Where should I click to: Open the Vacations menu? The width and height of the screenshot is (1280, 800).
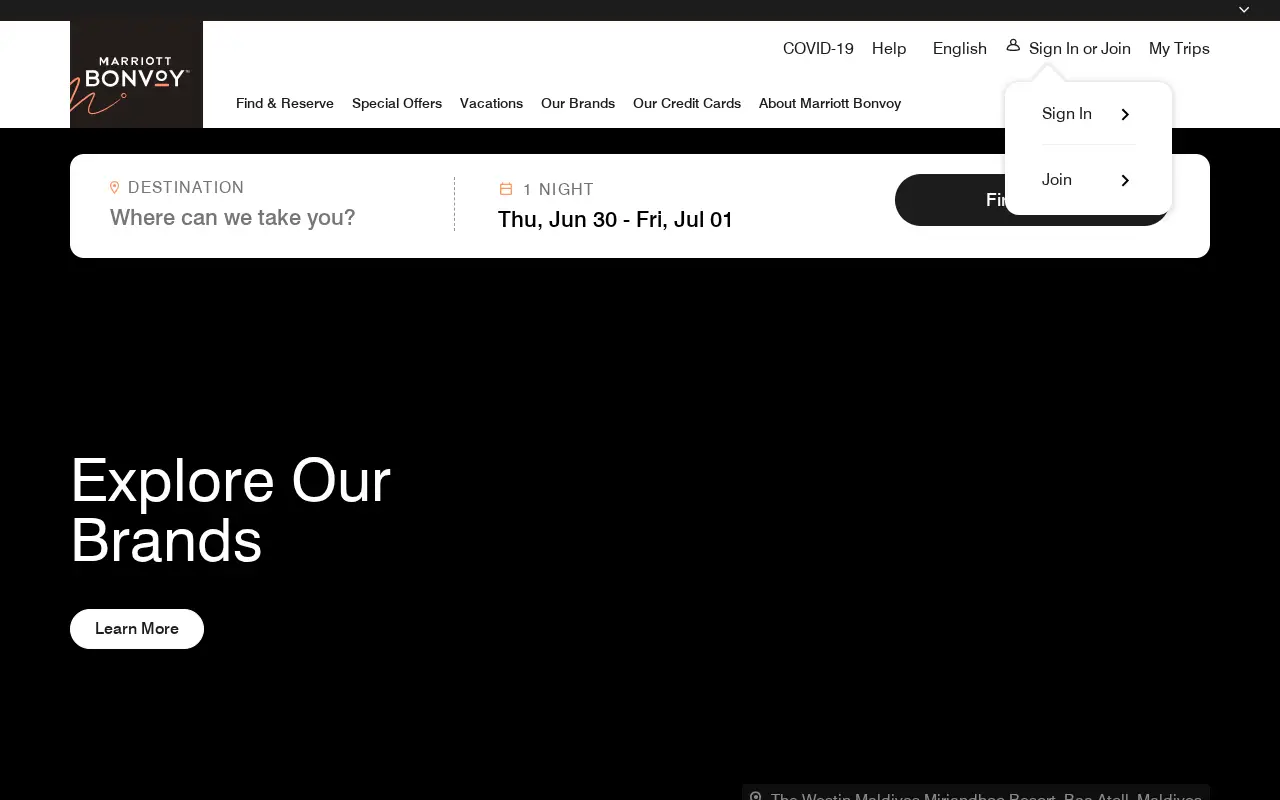(x=491, y=103)
